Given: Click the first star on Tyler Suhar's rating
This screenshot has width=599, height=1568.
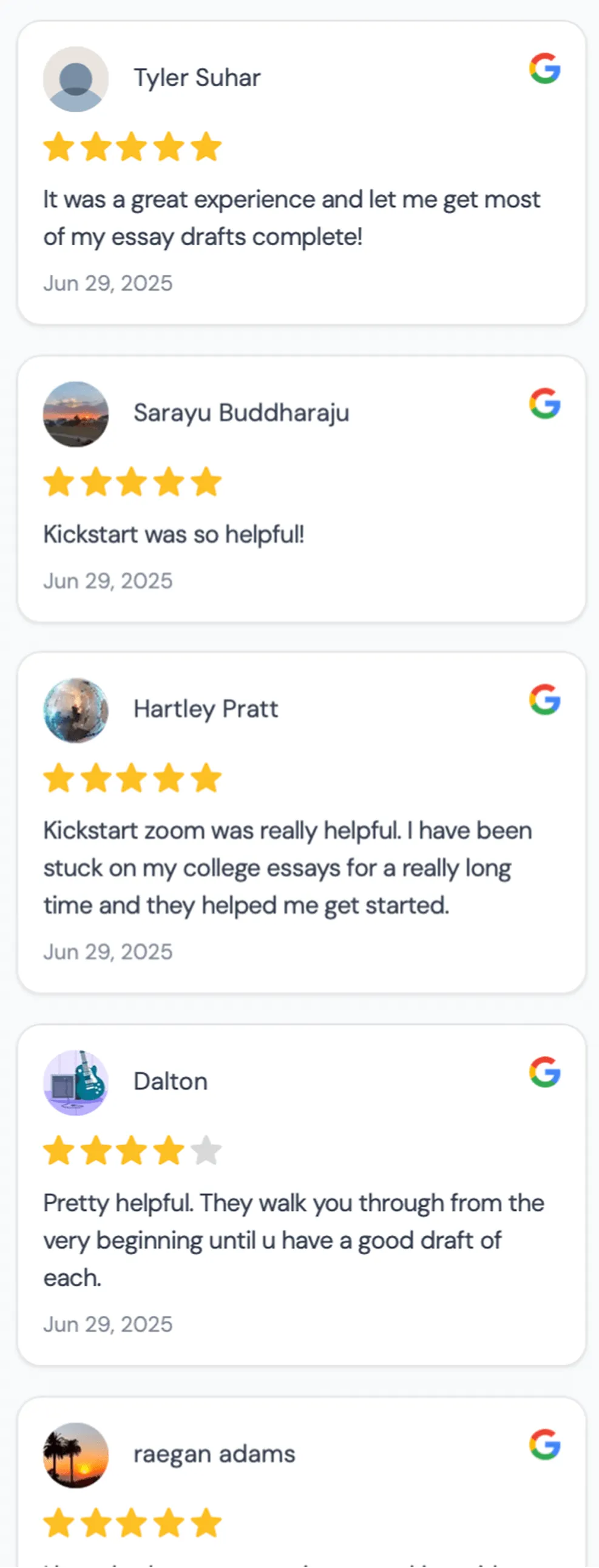Looking at the screenshot, I should (x=59, y=147).
